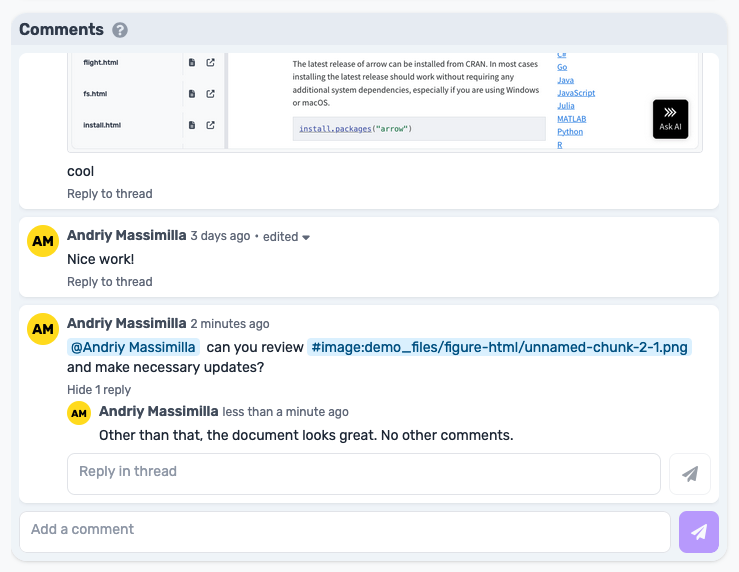Click the Python language link

[x=570, y=131]
